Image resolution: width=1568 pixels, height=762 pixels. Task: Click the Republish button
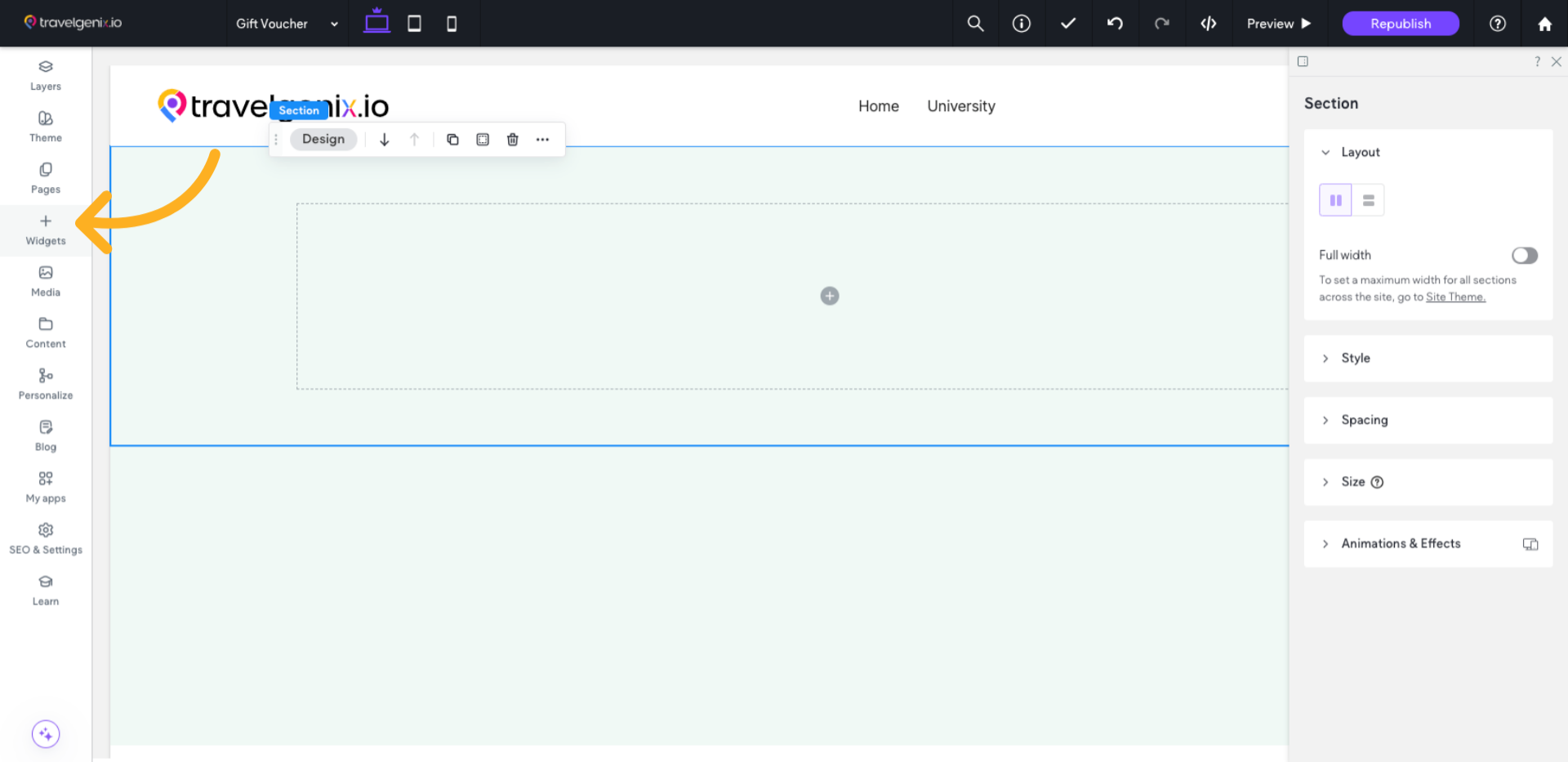pos(1400,24)
